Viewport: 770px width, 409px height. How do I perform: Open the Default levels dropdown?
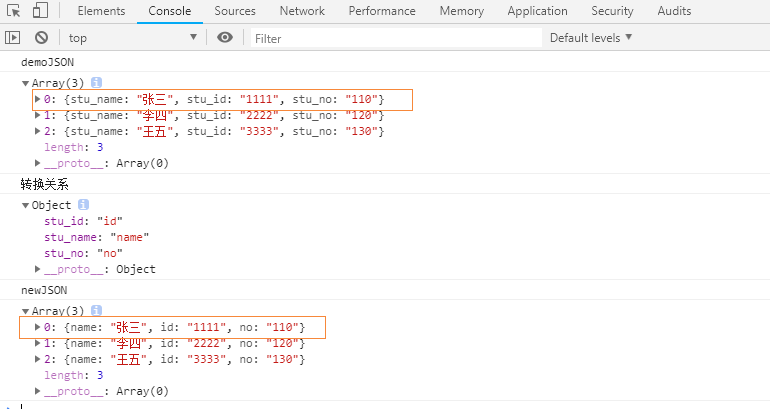(591, 38)
